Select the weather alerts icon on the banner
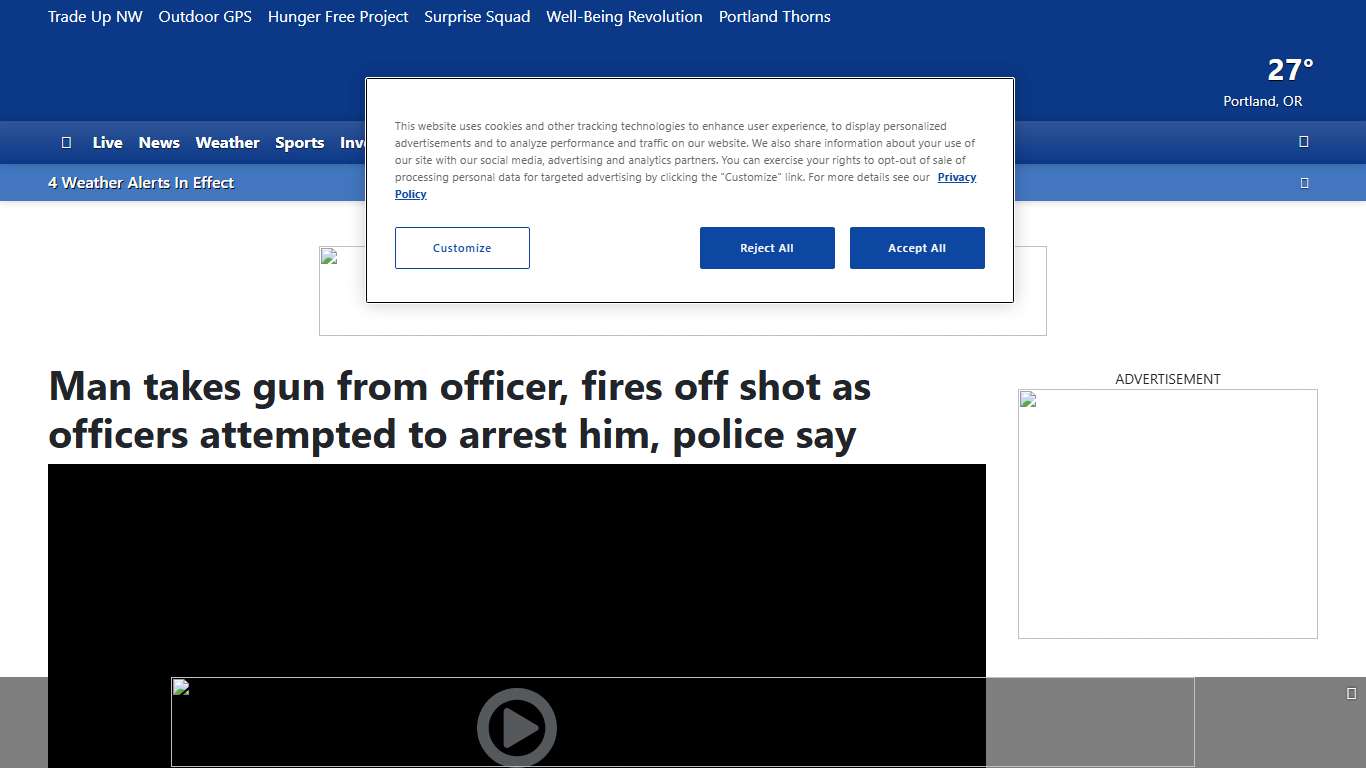1366x768 pixels. pos(1304,182)
